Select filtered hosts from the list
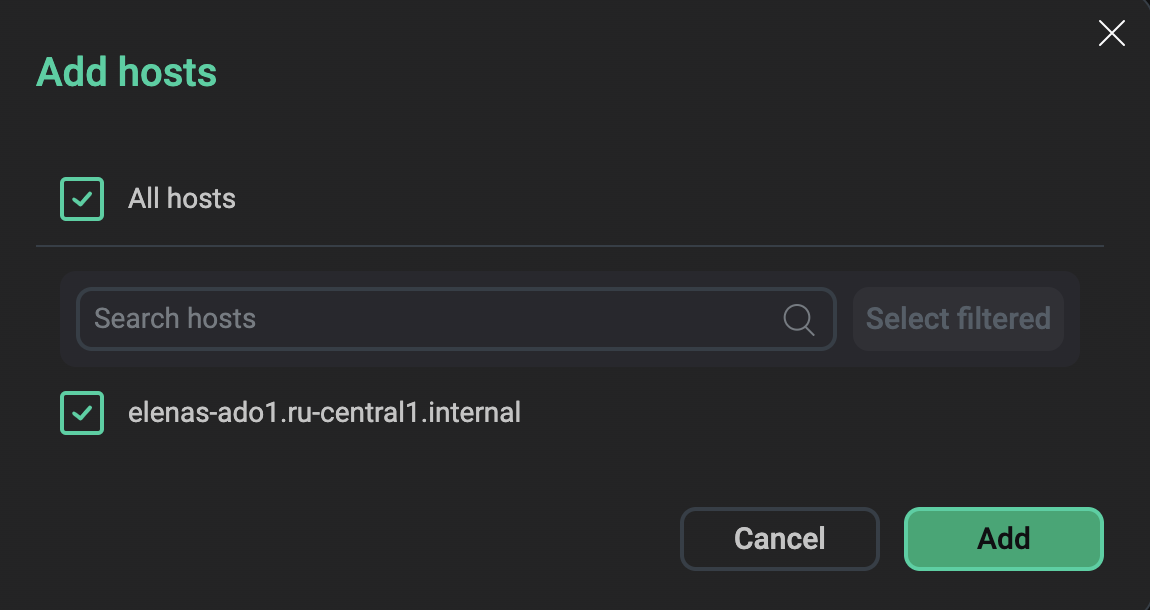This screenshot has width=1150, height=610. click(957, 319)
